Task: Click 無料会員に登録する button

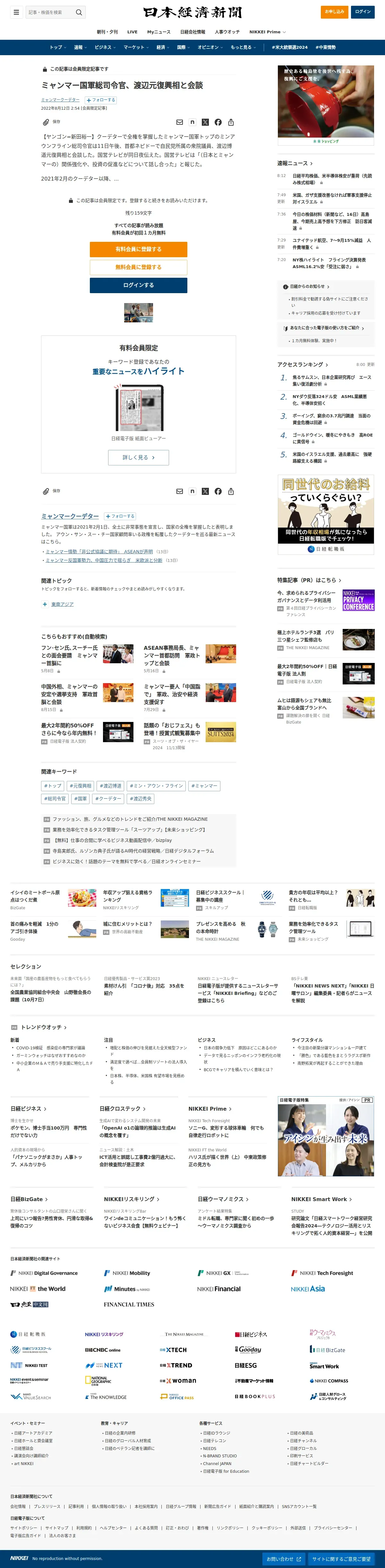Action: [138, 267]
